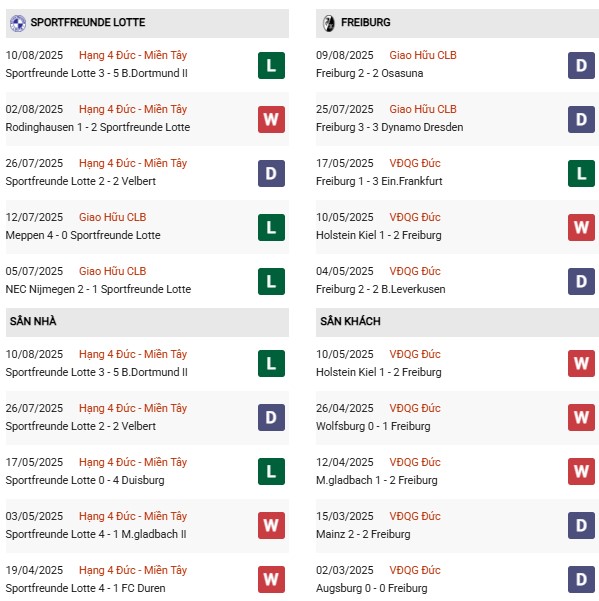The image size is (599, 601).
Task: Select the SÂN NHÀ section header
Action: click(148, 321)
